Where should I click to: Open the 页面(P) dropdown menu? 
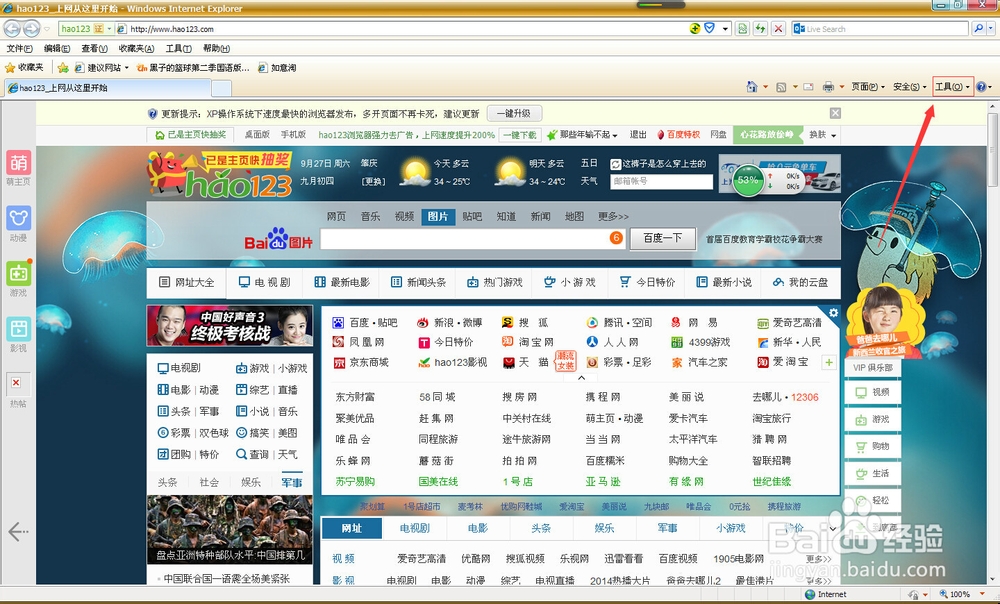coord(868,87)
